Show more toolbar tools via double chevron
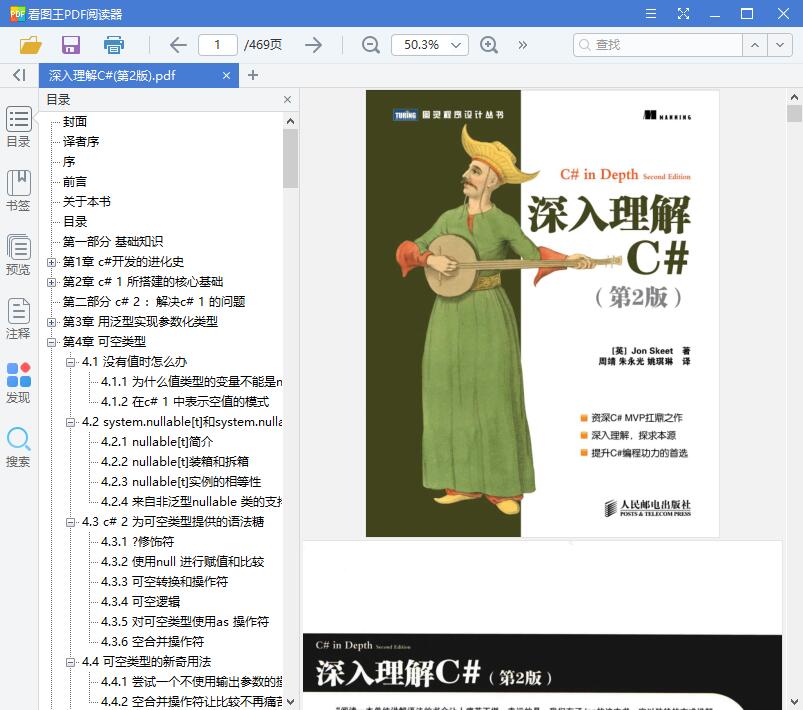Screen dimensions: 803x710 522,45
